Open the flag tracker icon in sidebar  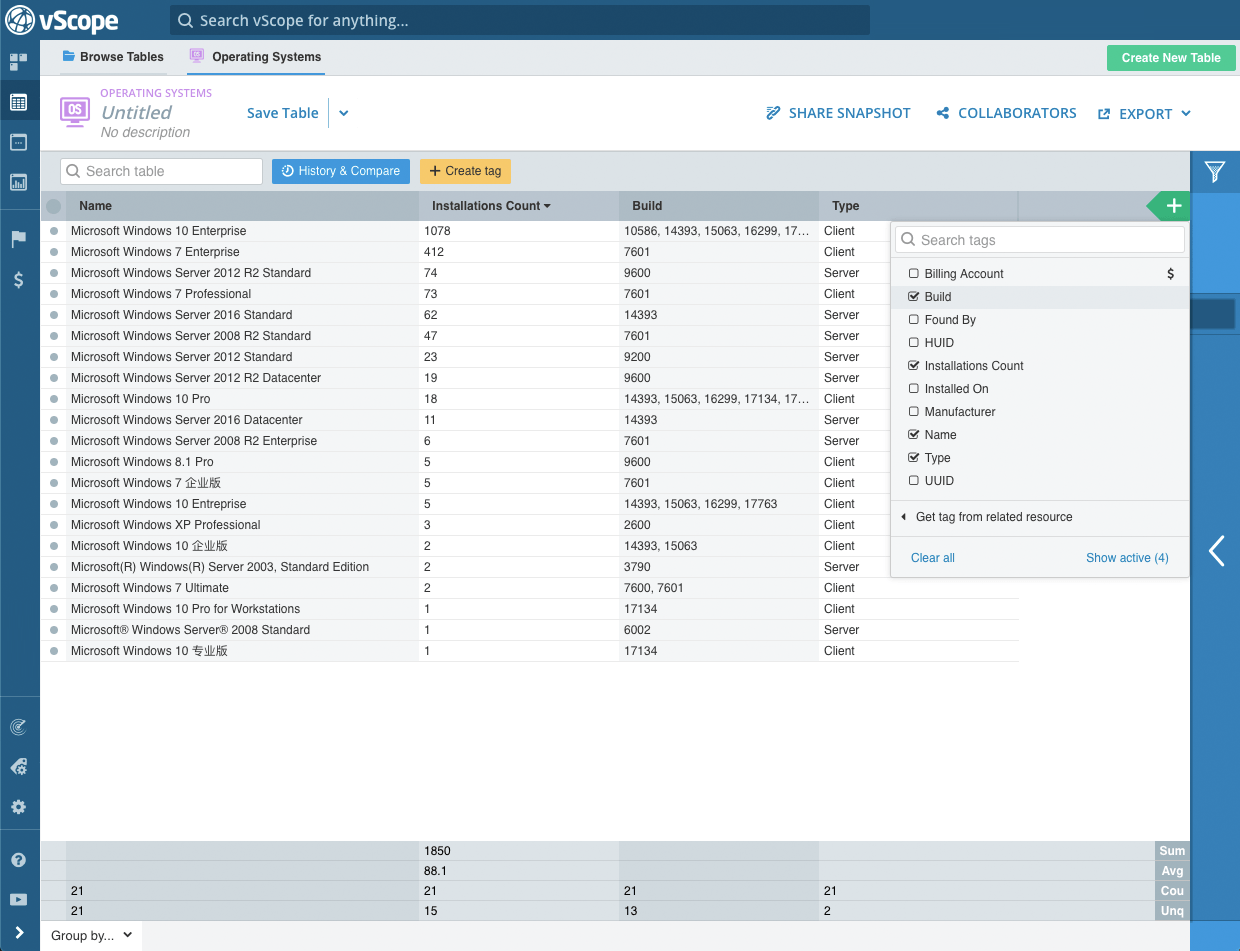click(18, 239)
